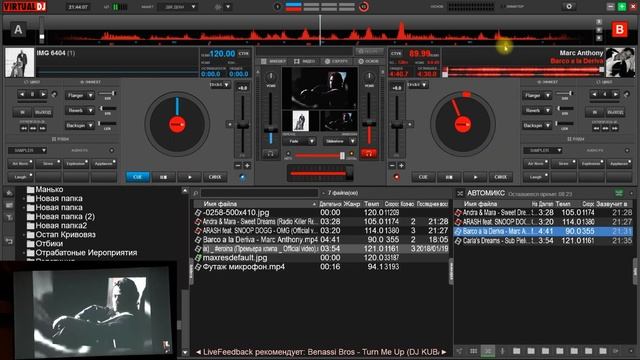Screen dimensions: 640x360
Task: Open right deck SAMPLER dropdown
Action: coord(543,150)
